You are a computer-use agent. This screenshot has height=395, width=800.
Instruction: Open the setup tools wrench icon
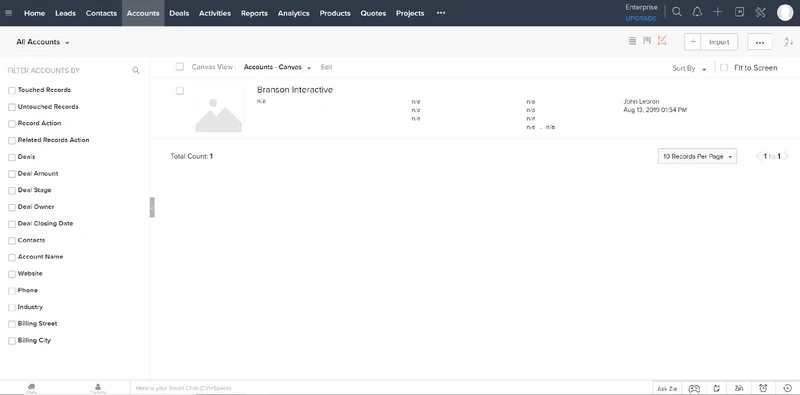tap(760, 12)
